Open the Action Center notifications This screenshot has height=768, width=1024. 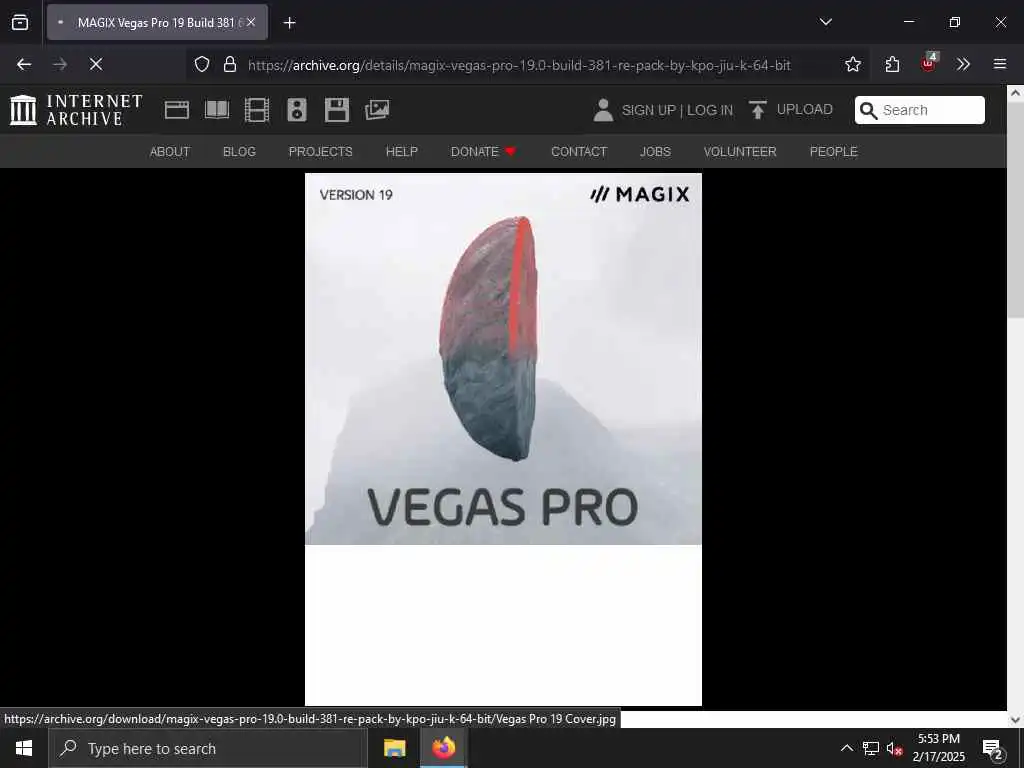tap(992, 748)
